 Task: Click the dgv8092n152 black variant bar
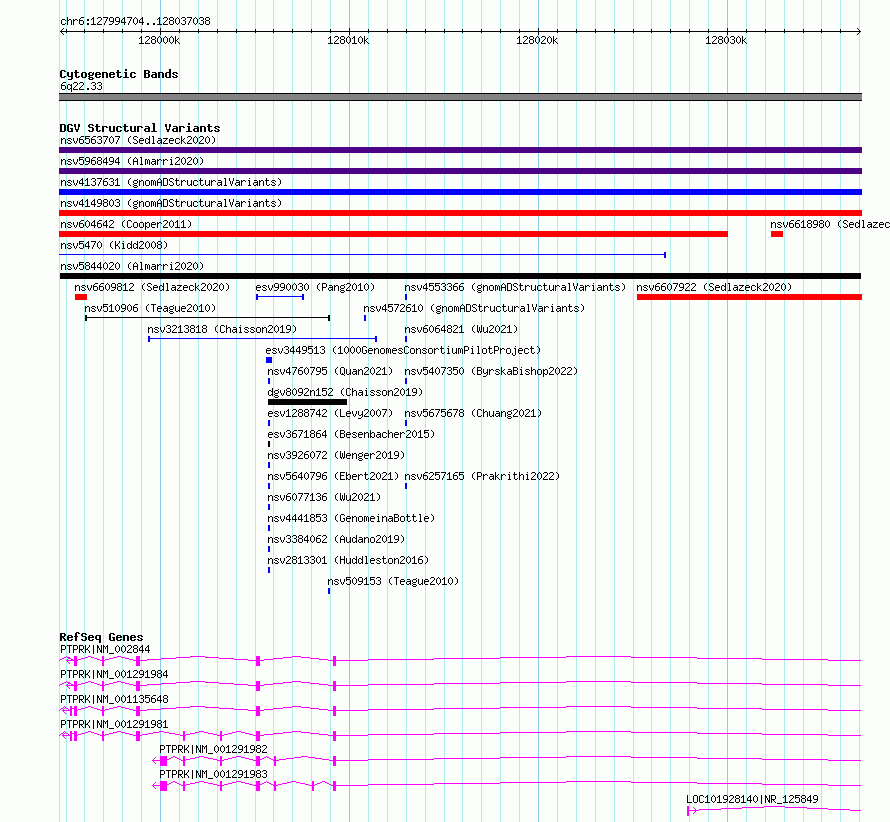tap(307, 402)
